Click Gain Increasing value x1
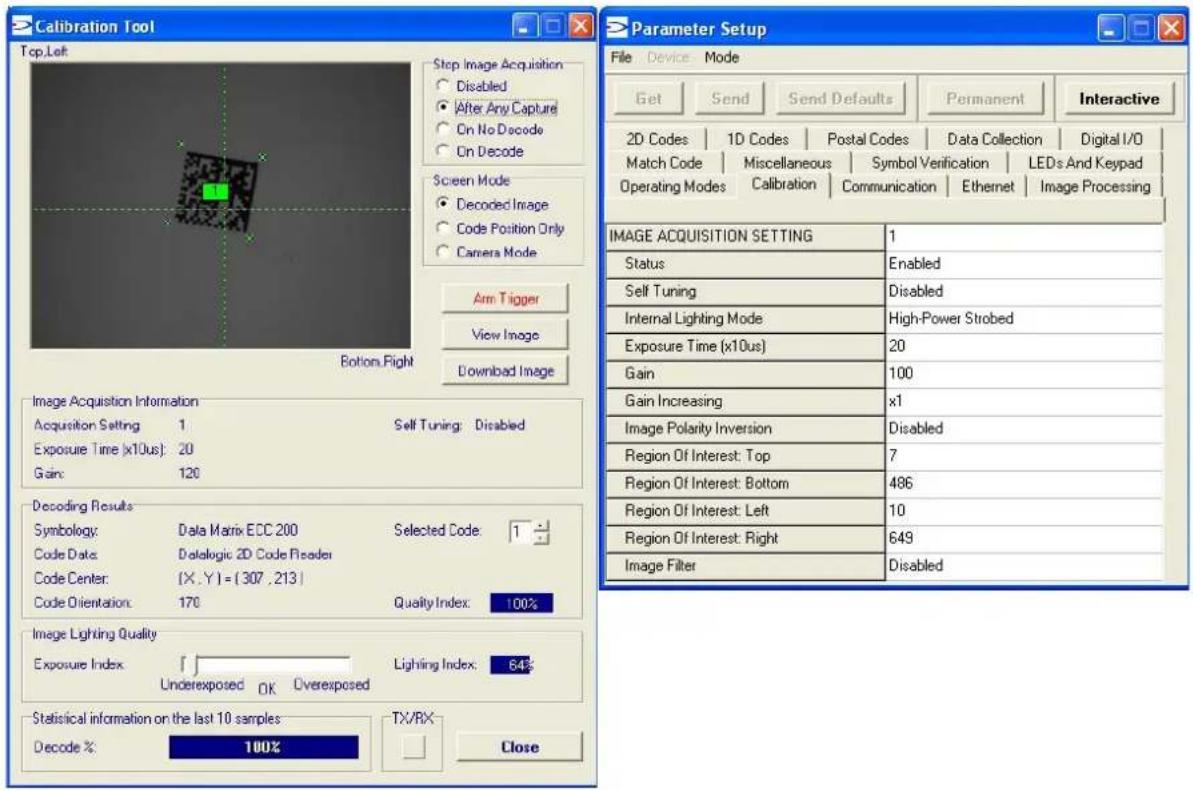 [x=1024, y=400]
